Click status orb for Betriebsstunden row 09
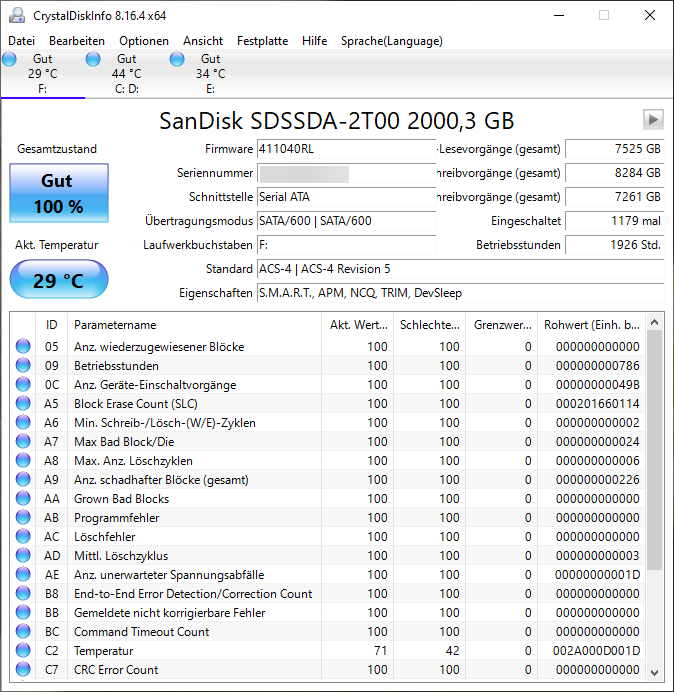Image resolution: width=674 pixels, height=692 pixels. (23, 365)
